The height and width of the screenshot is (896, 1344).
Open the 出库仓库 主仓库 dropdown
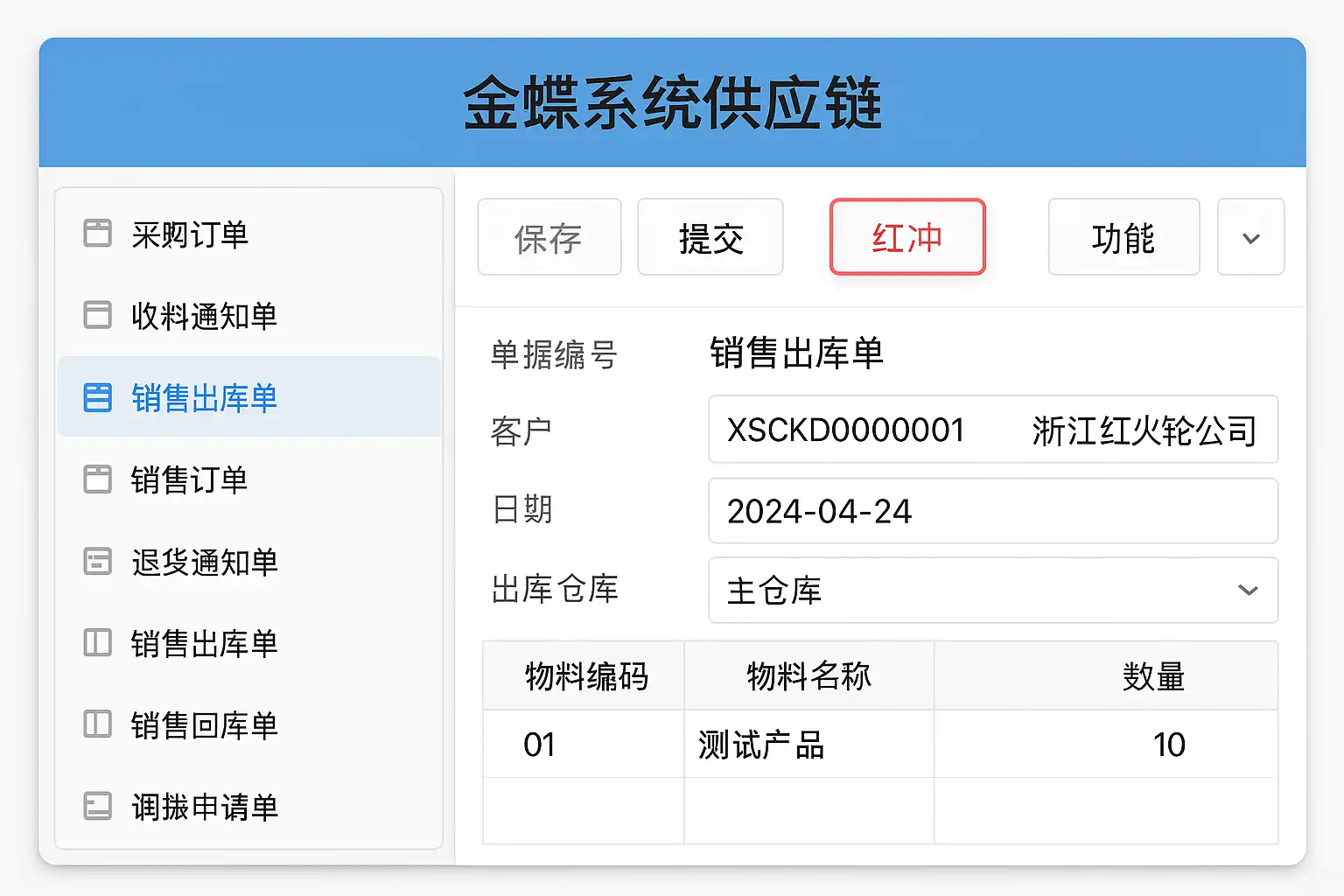tap(993, 591)
